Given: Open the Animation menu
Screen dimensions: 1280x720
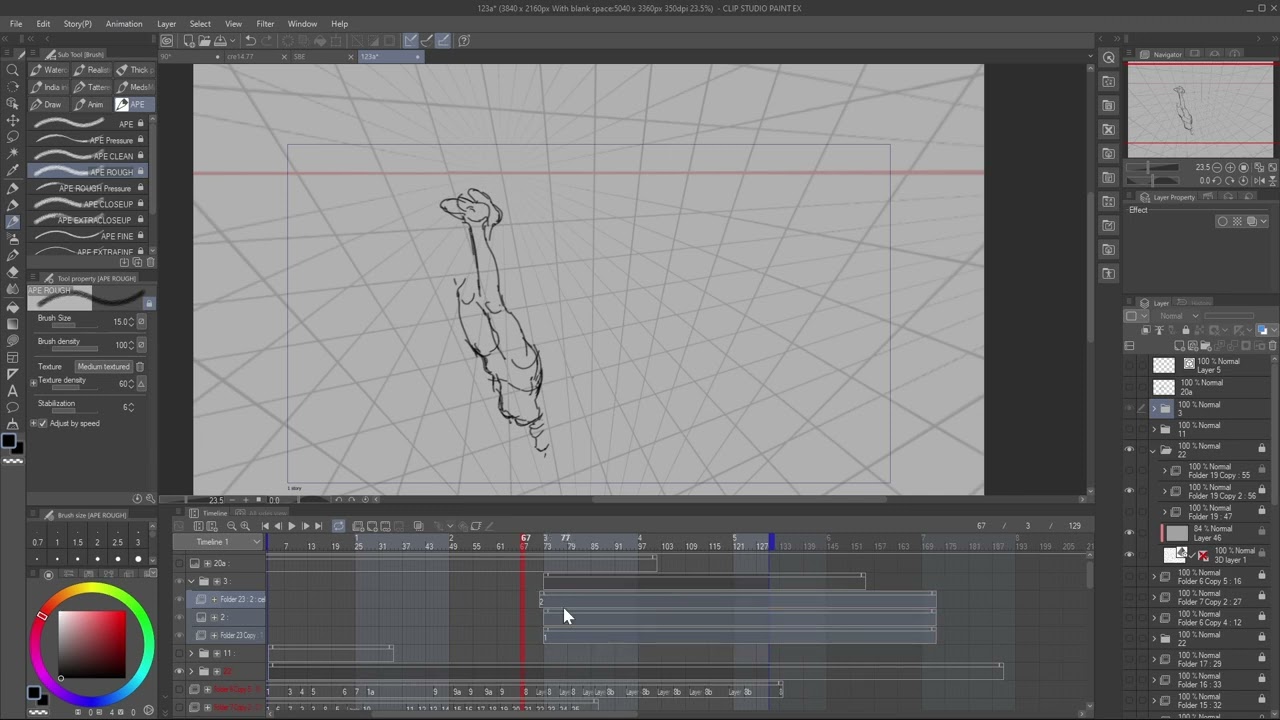Looking at the screenshot, I should (124, 24).
